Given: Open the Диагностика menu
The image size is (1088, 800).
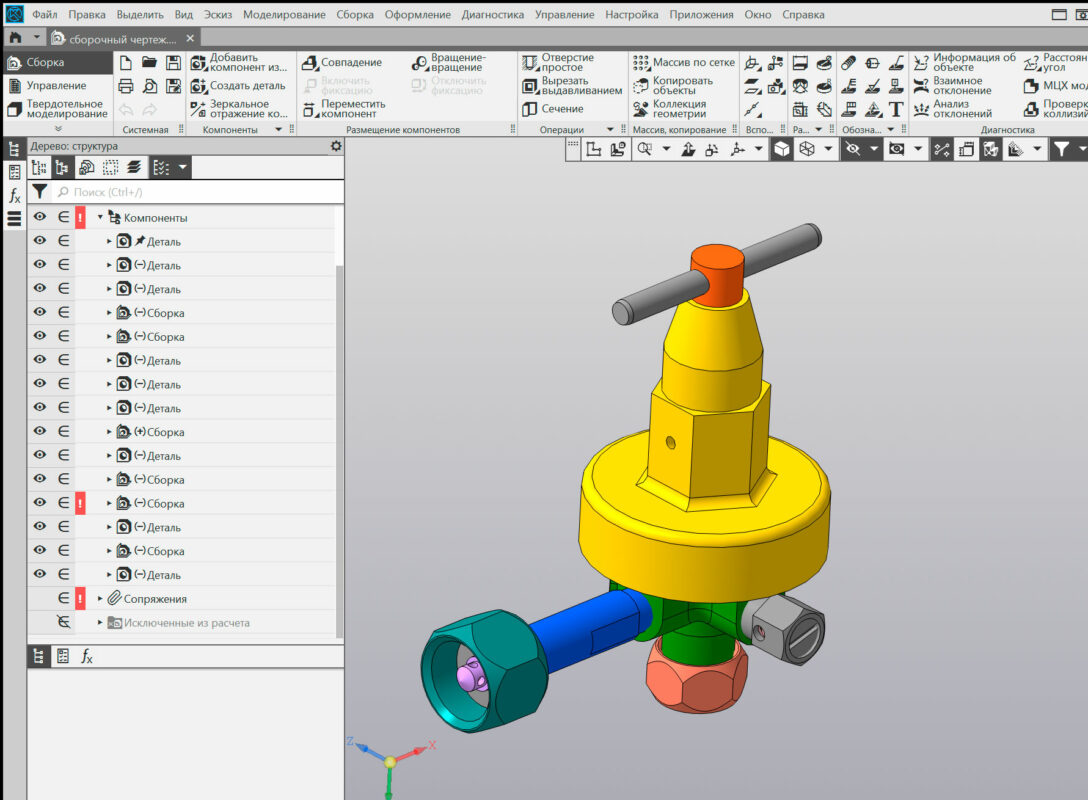Looking at the screenshot, I should (x=492, y=15).
